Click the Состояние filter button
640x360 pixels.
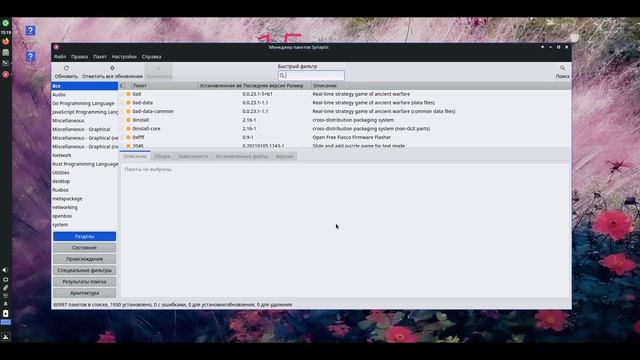pos(84,248)
